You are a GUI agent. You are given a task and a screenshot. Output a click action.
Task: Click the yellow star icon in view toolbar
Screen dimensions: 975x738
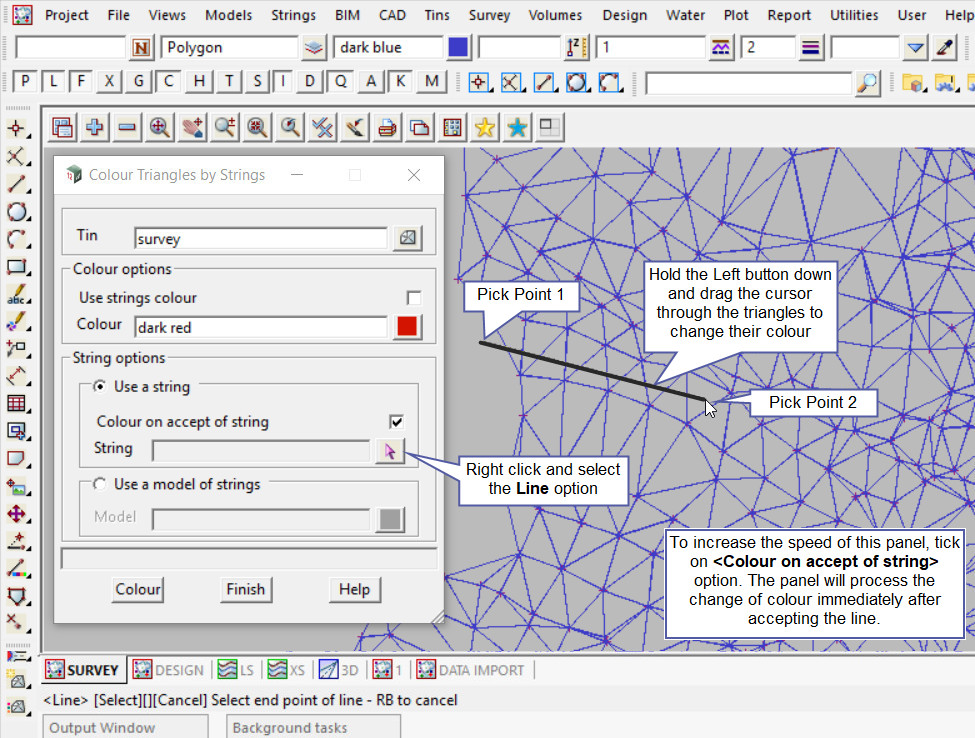pyautogui.click(x=484, y=127)
